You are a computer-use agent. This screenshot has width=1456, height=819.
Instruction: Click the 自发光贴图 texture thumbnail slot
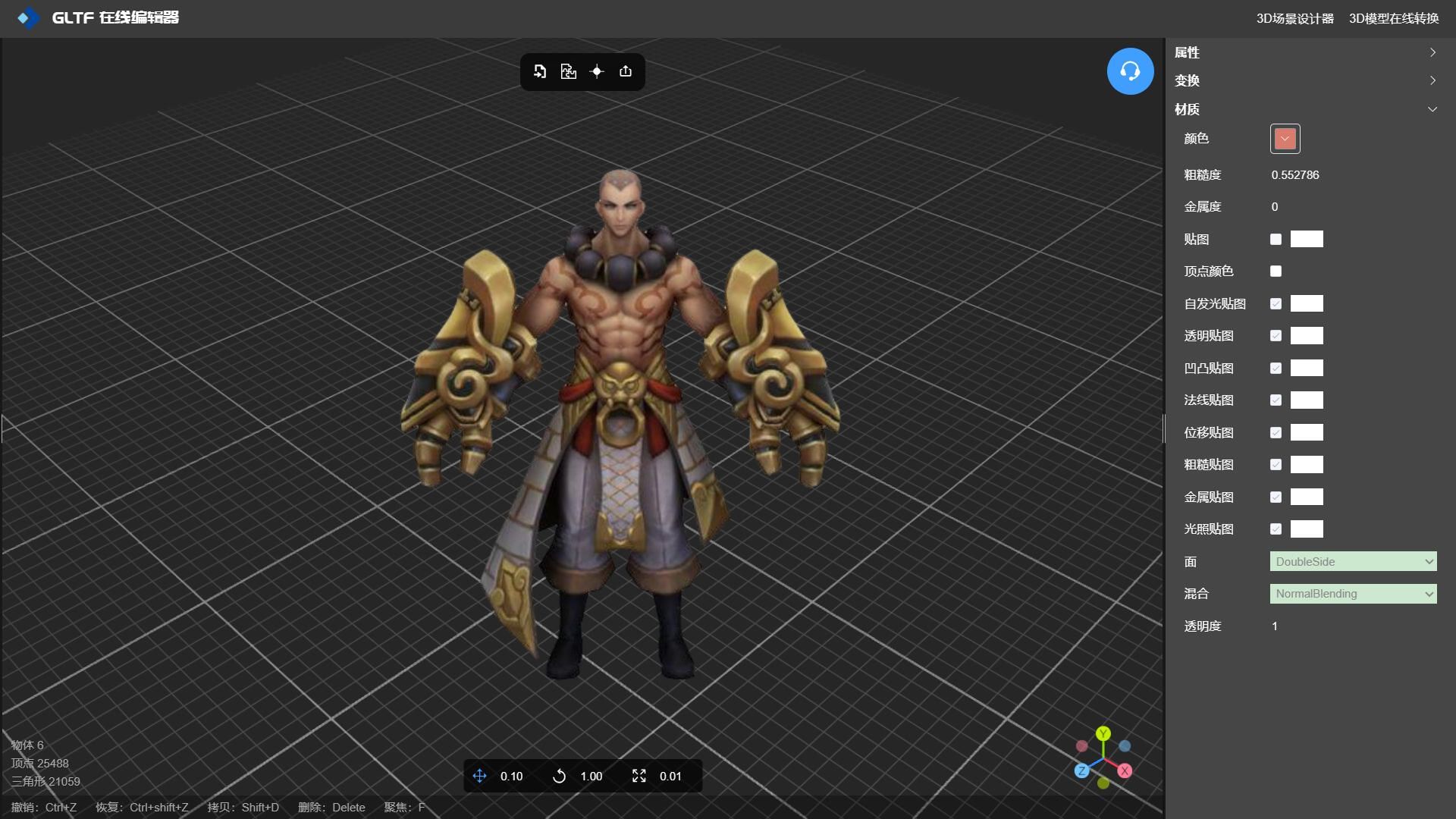tap(1307, 303)
